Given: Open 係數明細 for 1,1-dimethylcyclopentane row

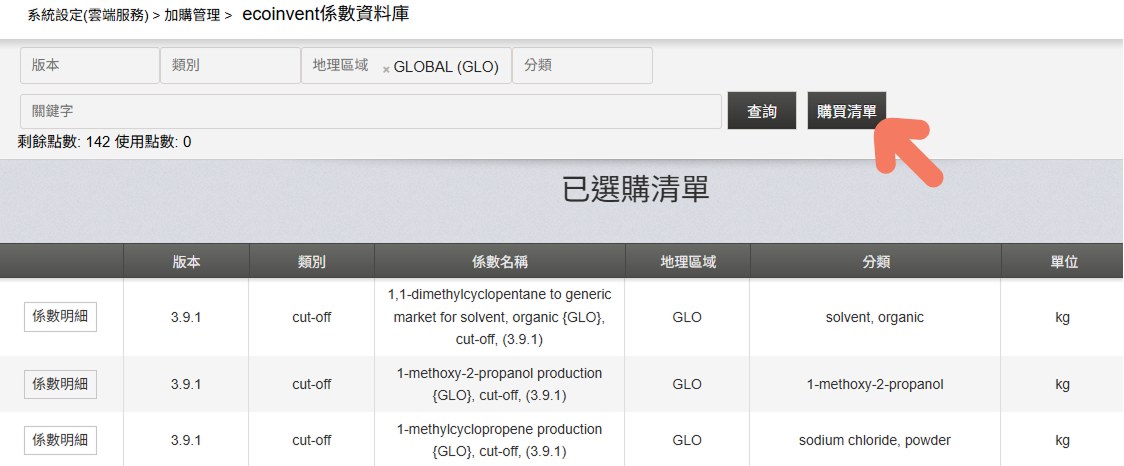Looking at the screenshot, I should (x=60, y=317).
